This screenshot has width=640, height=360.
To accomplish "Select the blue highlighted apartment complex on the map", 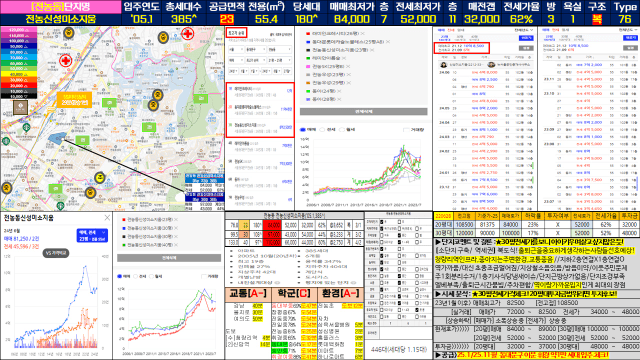I will pos(57,138).
